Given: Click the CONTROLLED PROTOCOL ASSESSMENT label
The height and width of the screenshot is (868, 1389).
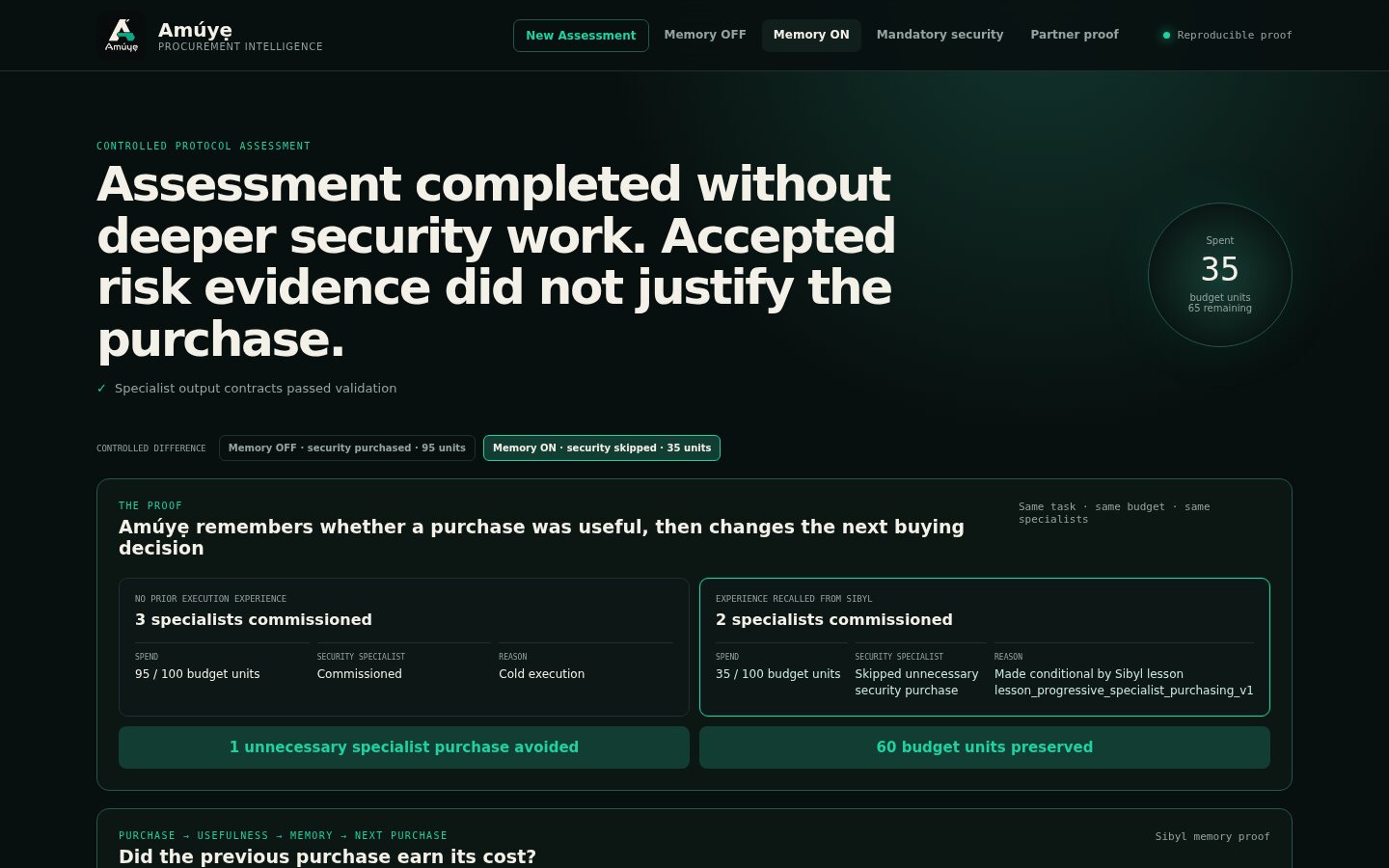Looking at the screenshot, I should pos(204,146).
